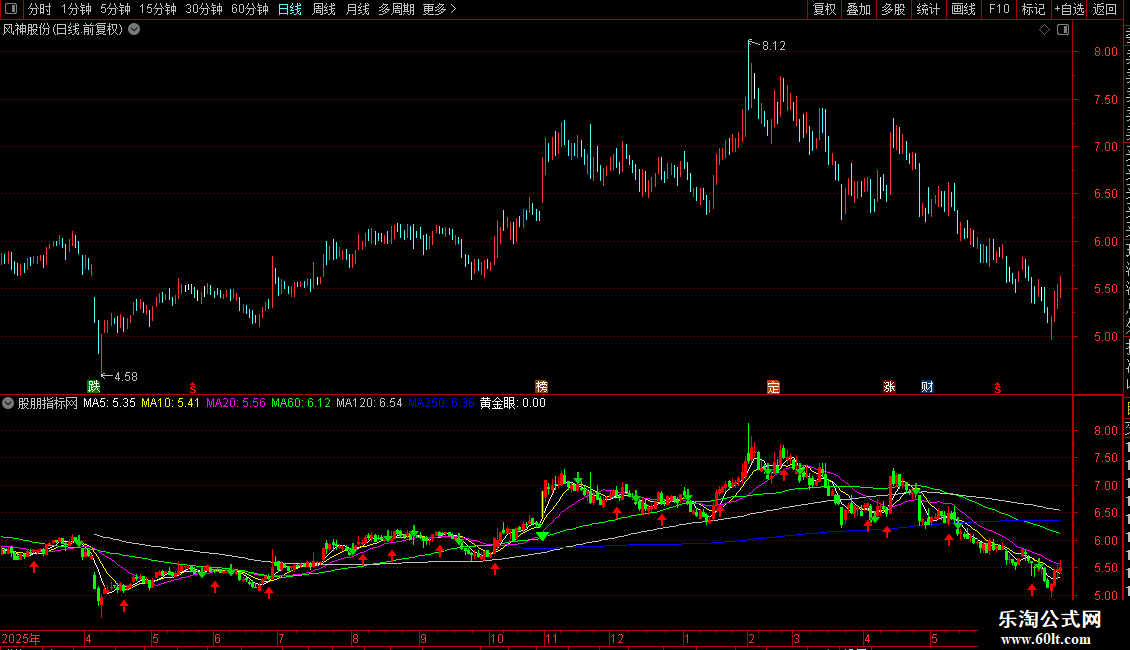Switch to 15分钟 period

tap(158, 9)
